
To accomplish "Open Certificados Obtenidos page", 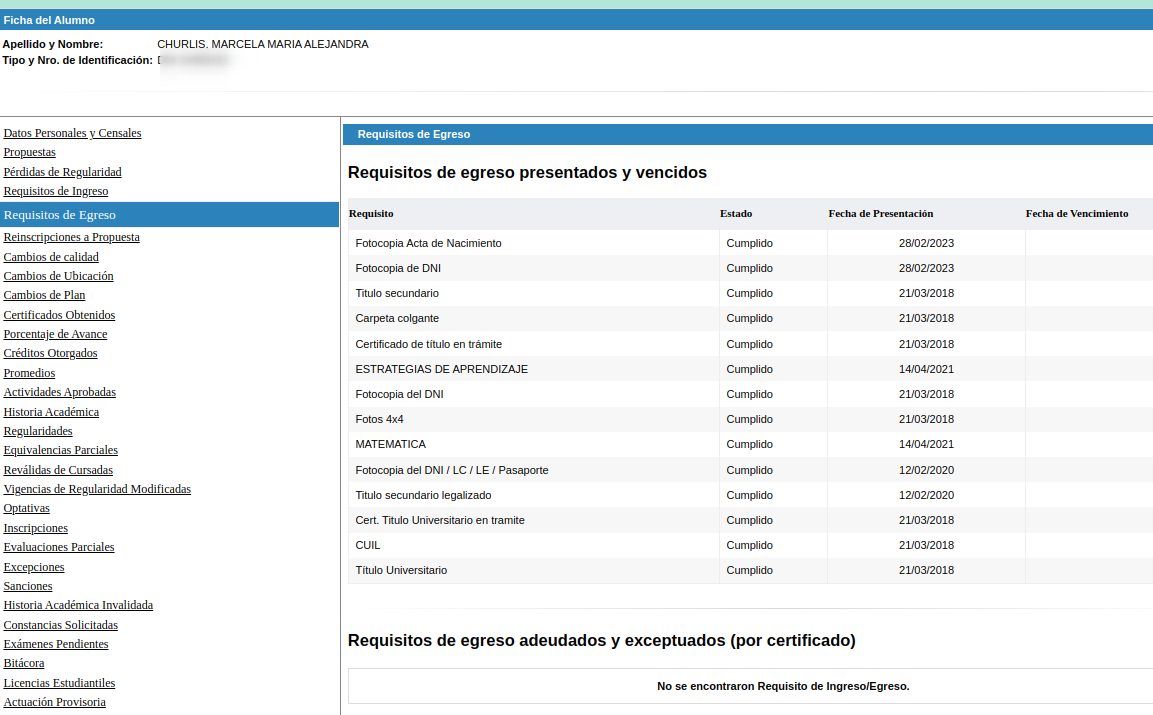I will point(60,315).
